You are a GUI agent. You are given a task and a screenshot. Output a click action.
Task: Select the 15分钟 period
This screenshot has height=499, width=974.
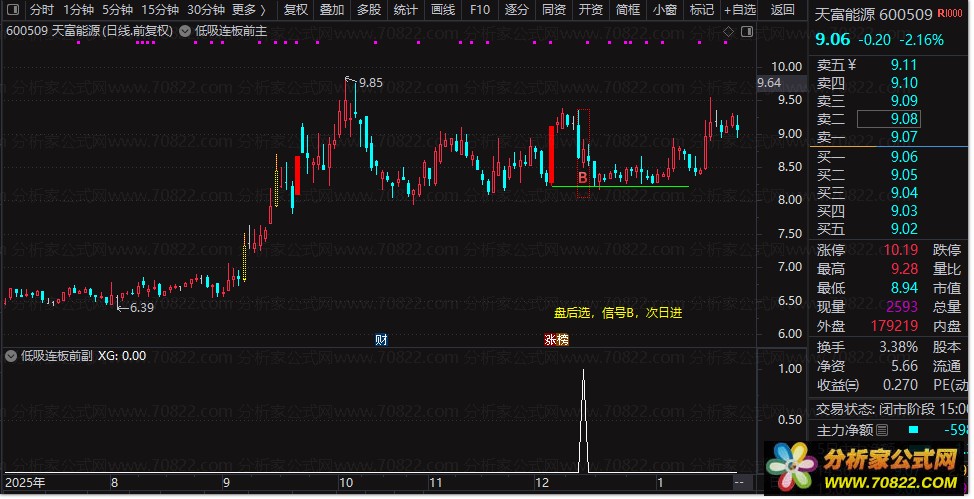(x=160, y=10)
